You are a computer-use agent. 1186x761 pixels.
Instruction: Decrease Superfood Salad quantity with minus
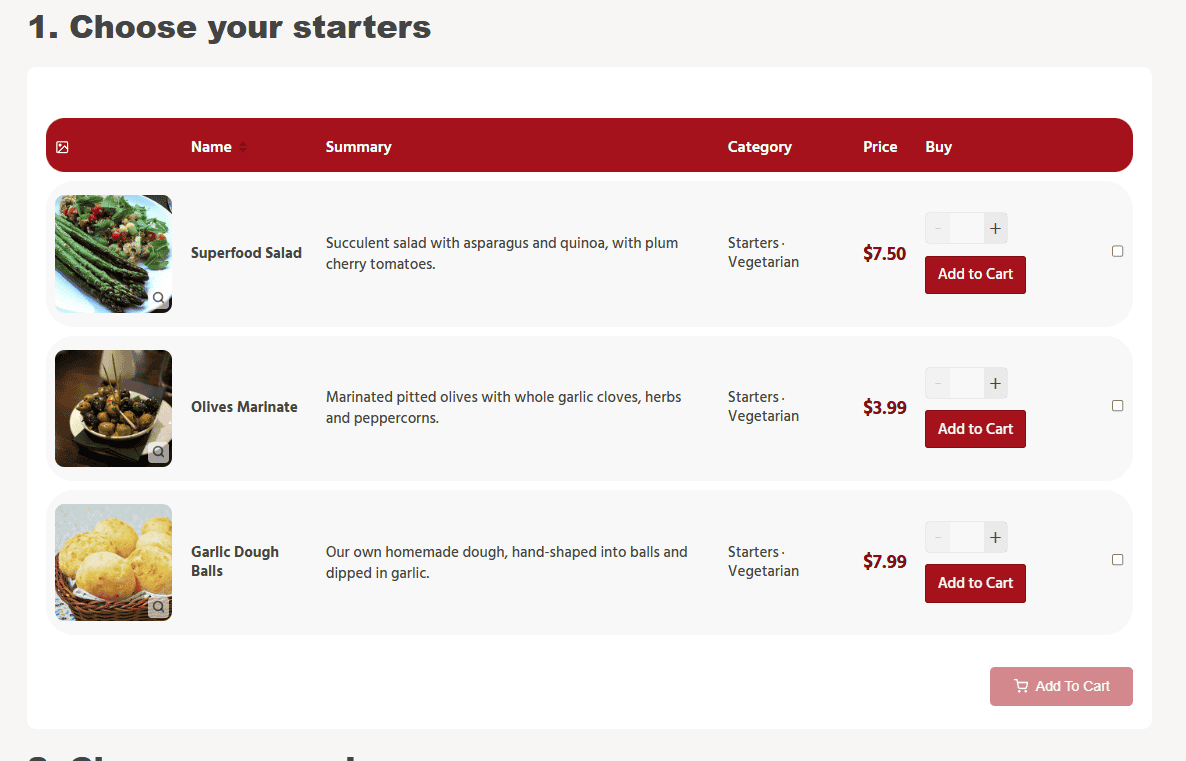click(x=938, y=229)
